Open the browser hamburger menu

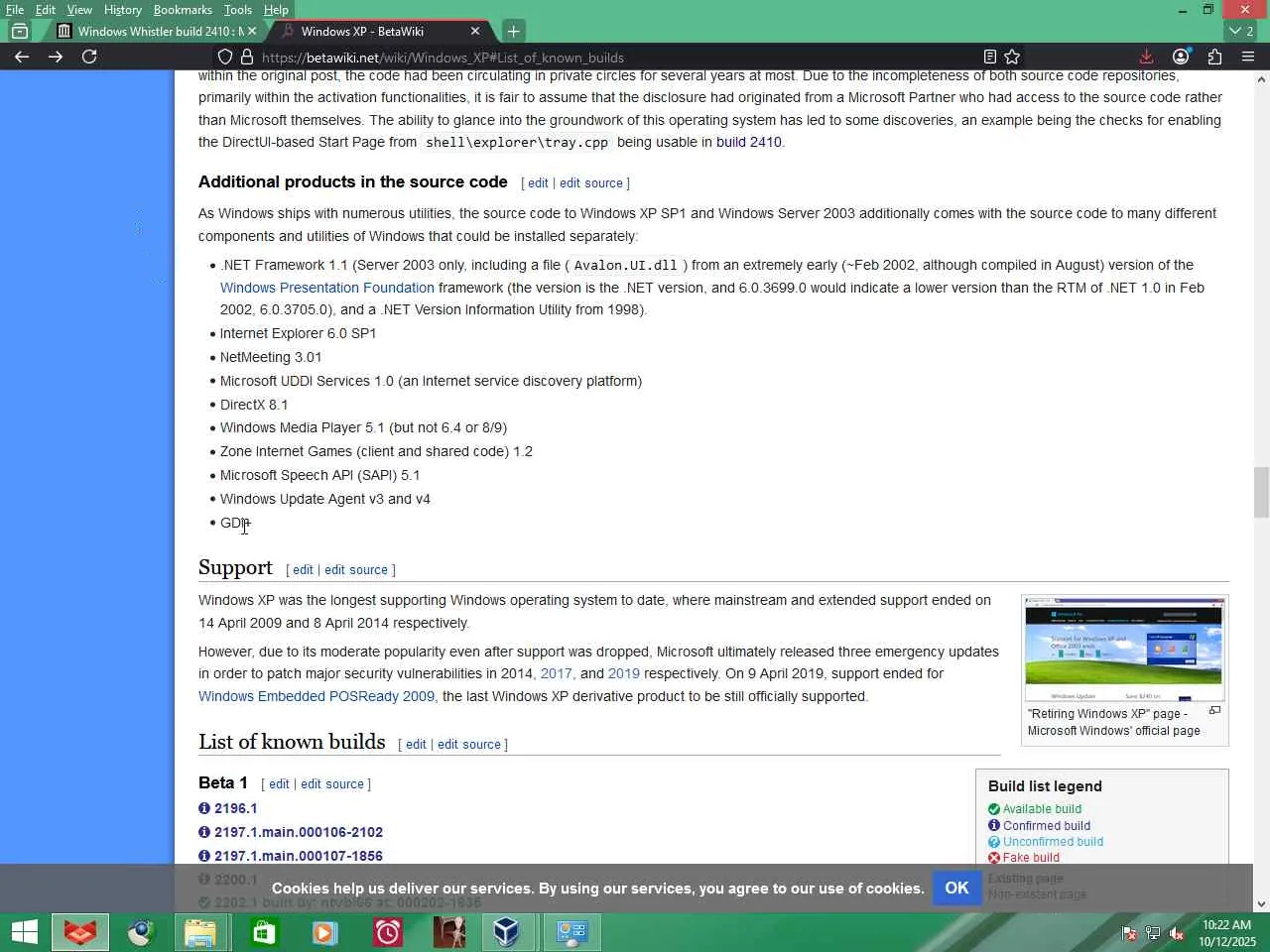pyautogui.click(x=1248, y=57)
